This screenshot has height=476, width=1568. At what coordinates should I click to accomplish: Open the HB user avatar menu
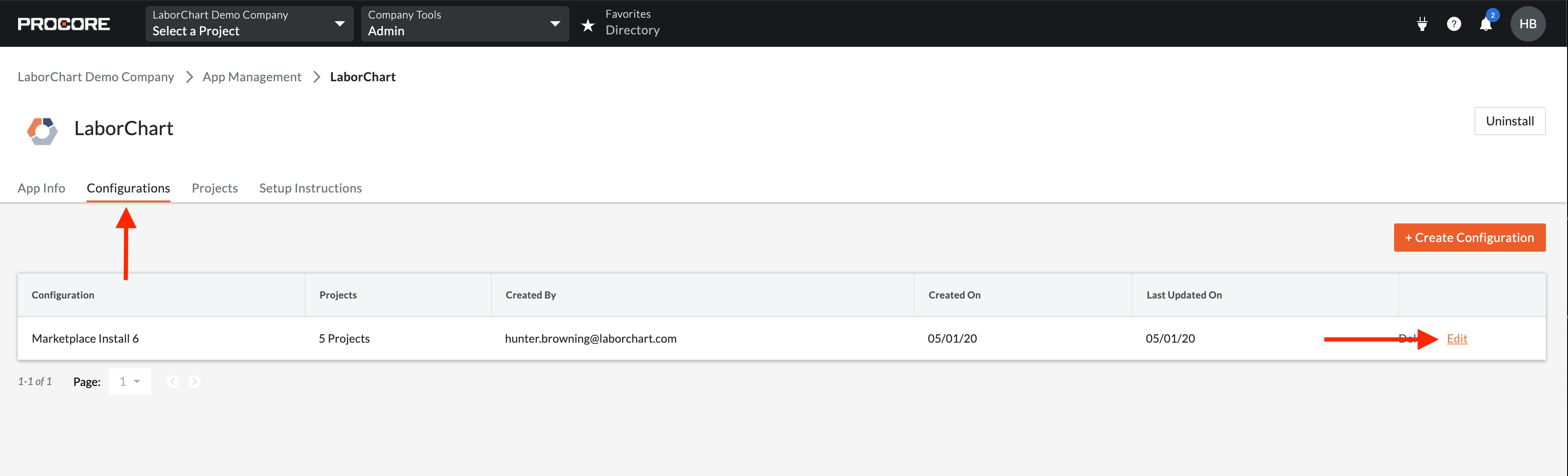[x=1527, y=24]
